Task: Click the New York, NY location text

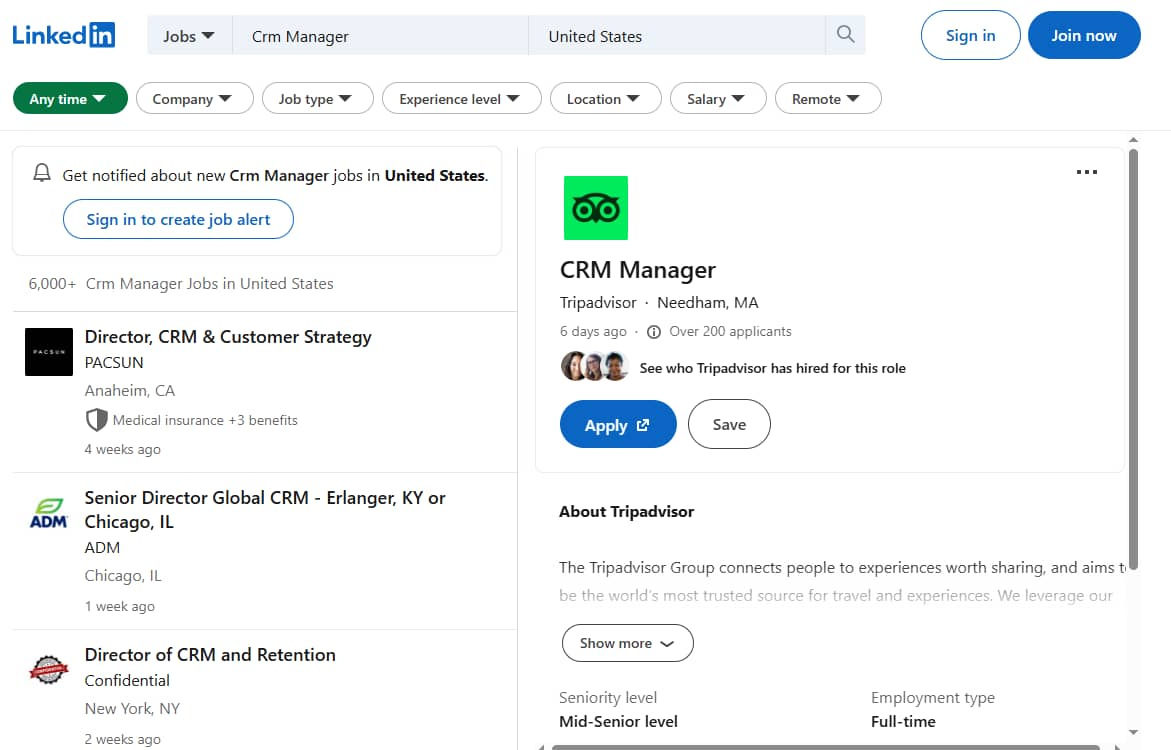Action: coord(132,709)
